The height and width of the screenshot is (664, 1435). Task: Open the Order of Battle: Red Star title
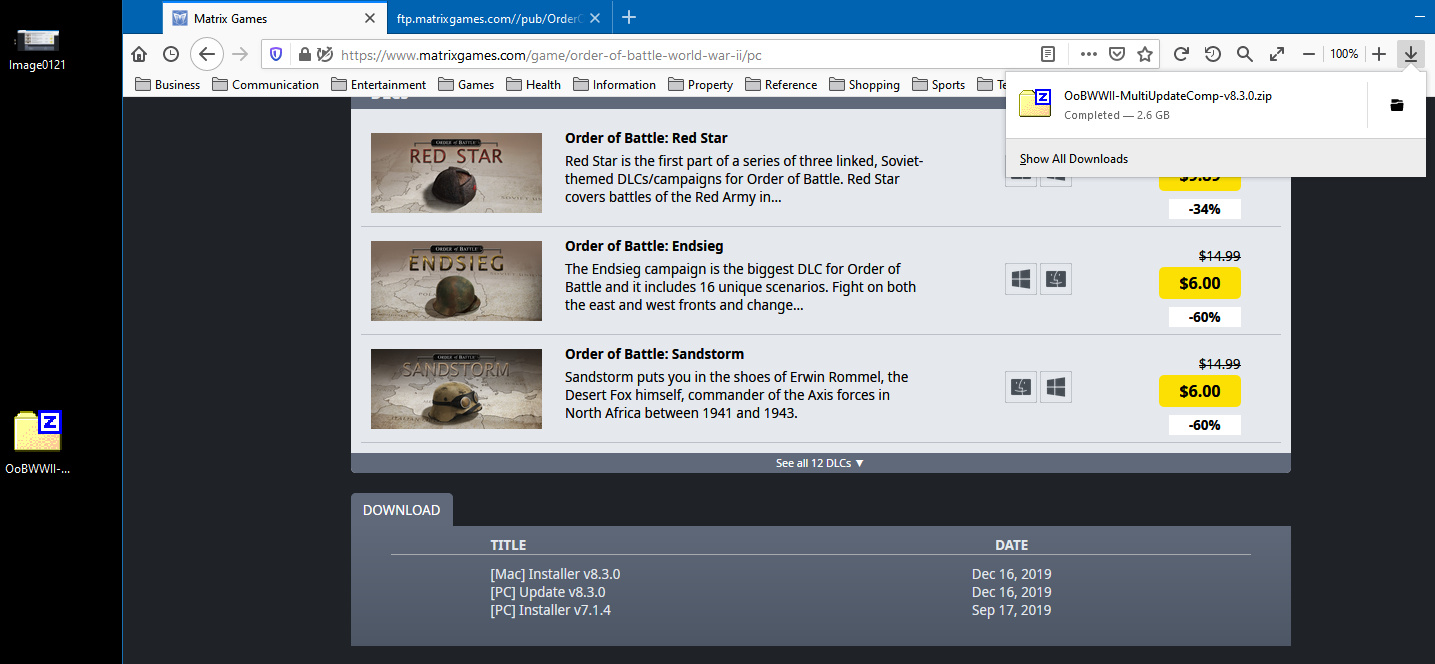[x=646, y=138]
